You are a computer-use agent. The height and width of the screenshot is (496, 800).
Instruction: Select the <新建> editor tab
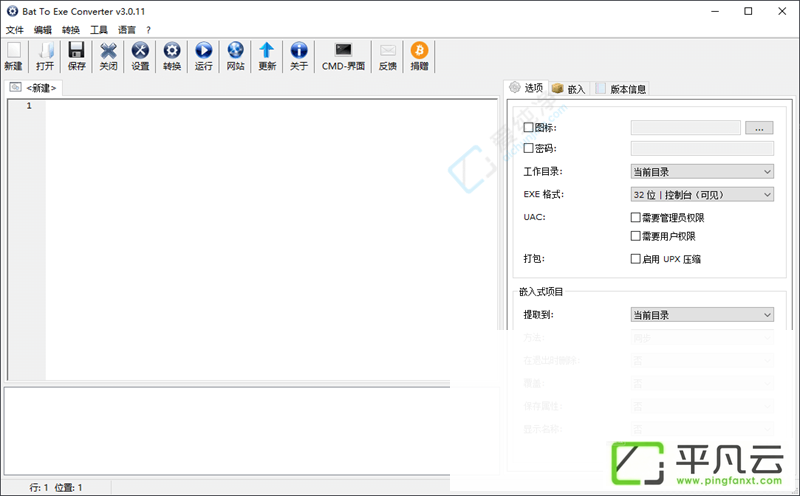[x=33, y=88]
